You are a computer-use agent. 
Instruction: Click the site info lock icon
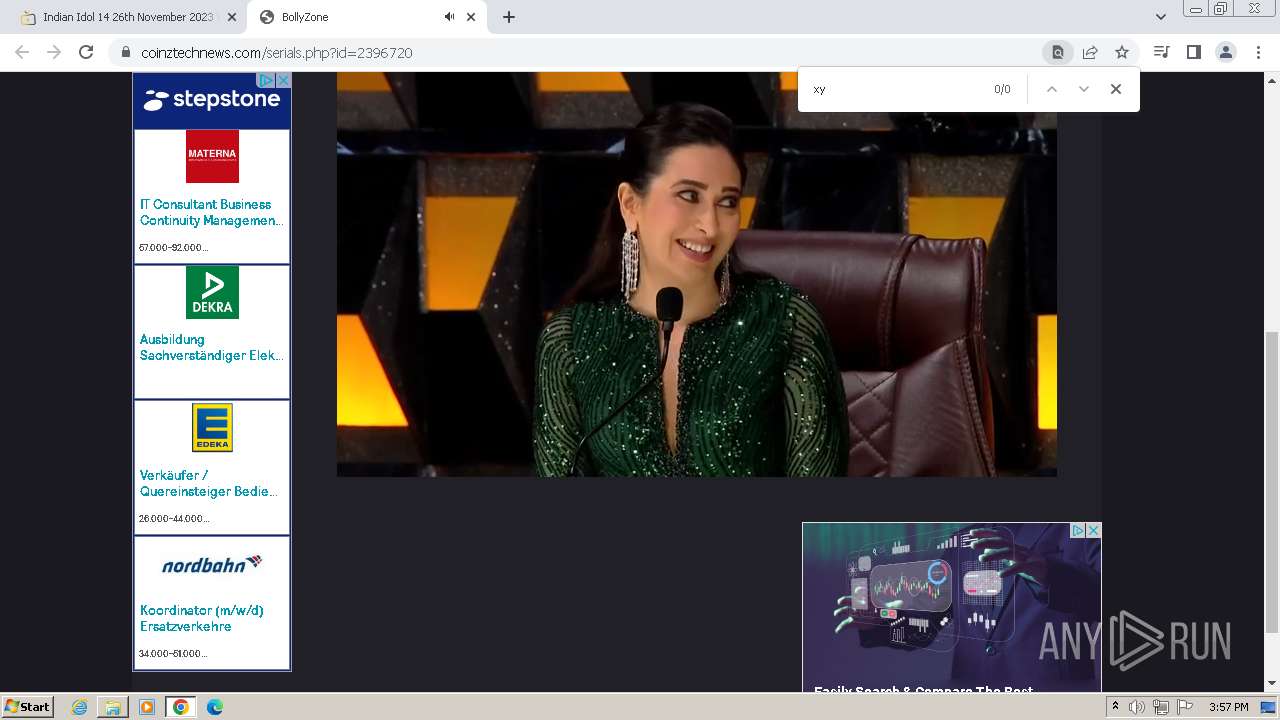point(126,52)
